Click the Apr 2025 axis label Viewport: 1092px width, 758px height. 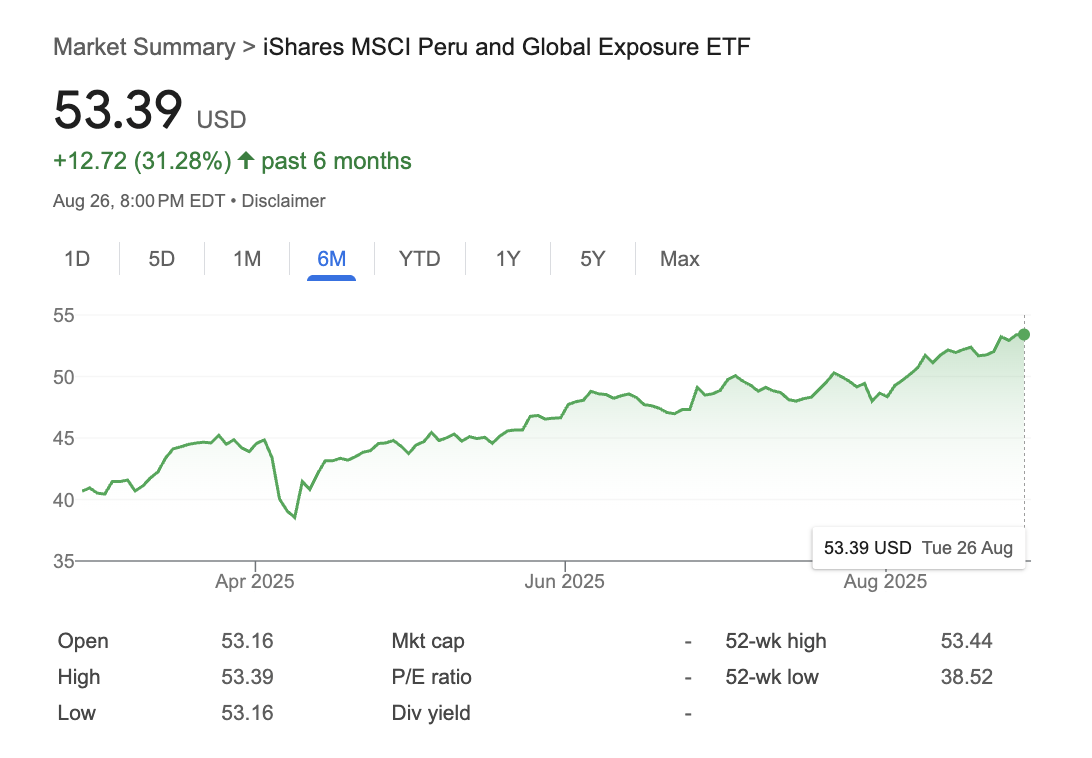[x=255, y=581]
